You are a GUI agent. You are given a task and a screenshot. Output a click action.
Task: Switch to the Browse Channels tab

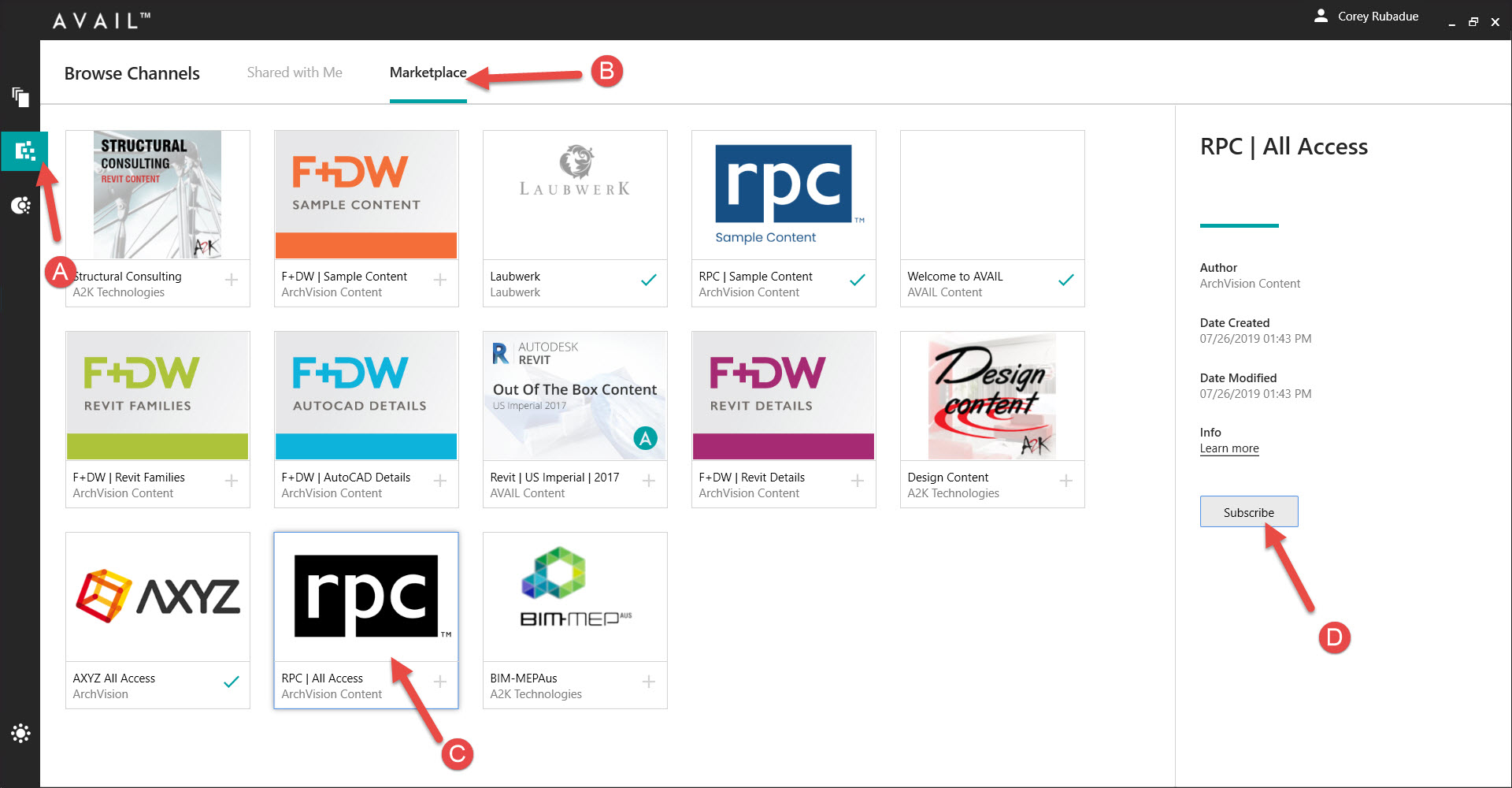(x=132, y=72)
